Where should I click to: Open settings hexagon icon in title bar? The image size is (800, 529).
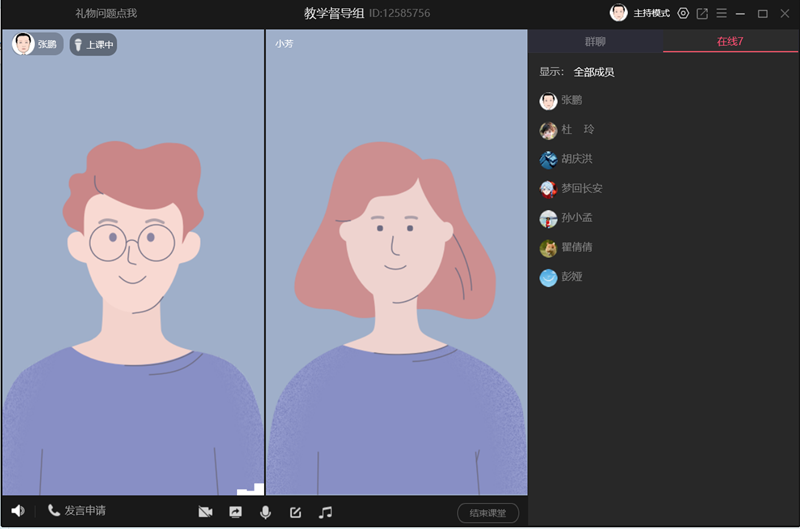tap(683, 13)
